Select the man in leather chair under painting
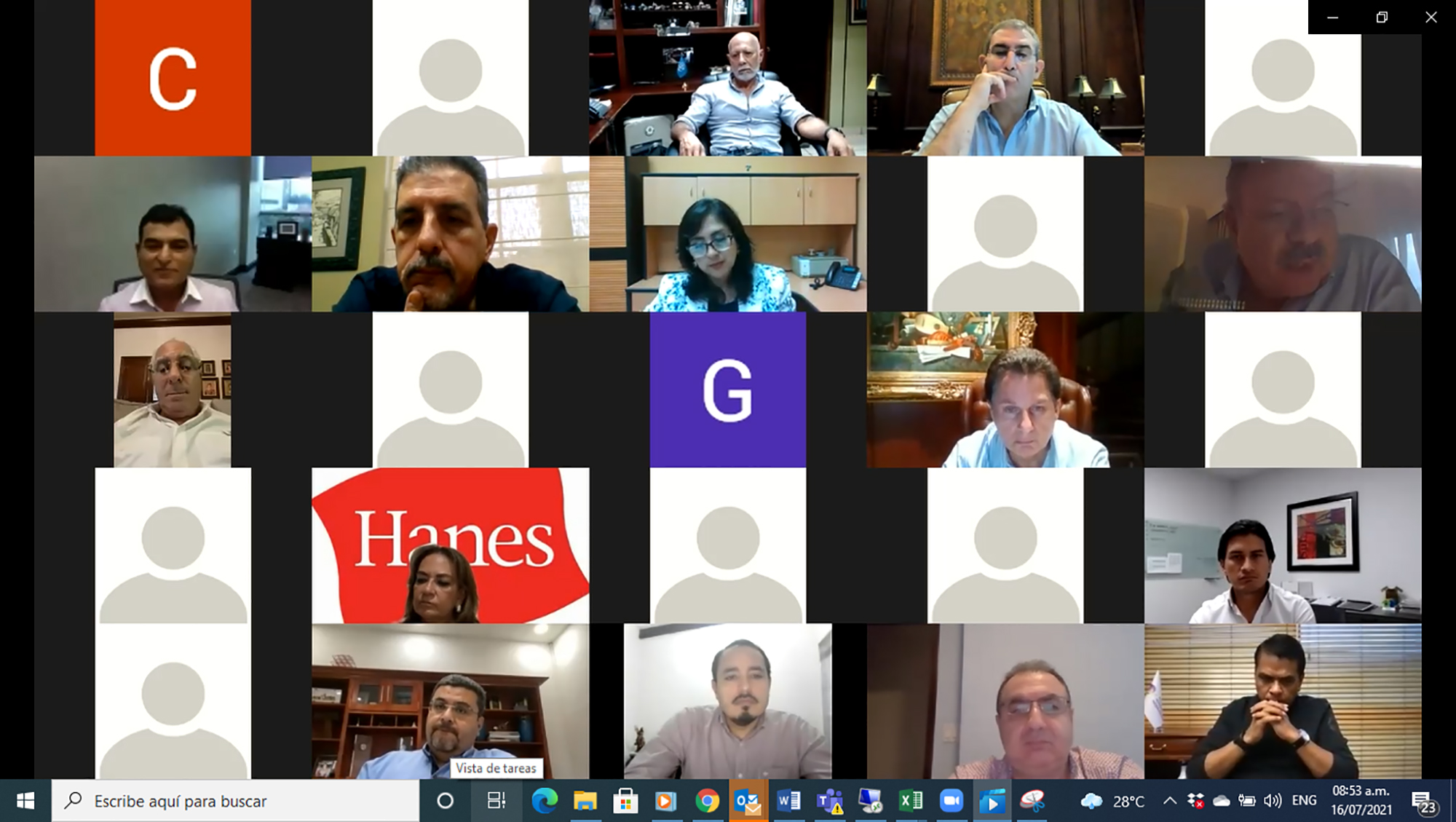 [1005, 390]
